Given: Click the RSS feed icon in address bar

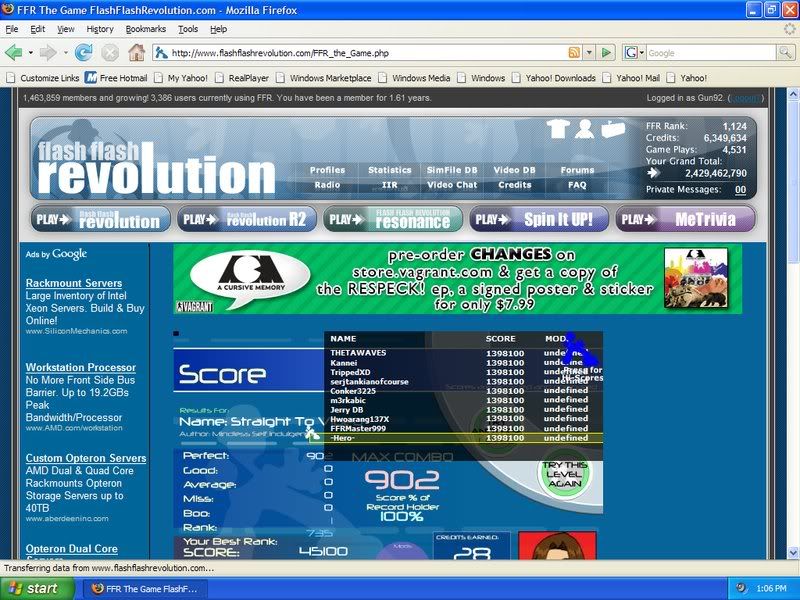Looking at the screenshot, I should (574, 53).
